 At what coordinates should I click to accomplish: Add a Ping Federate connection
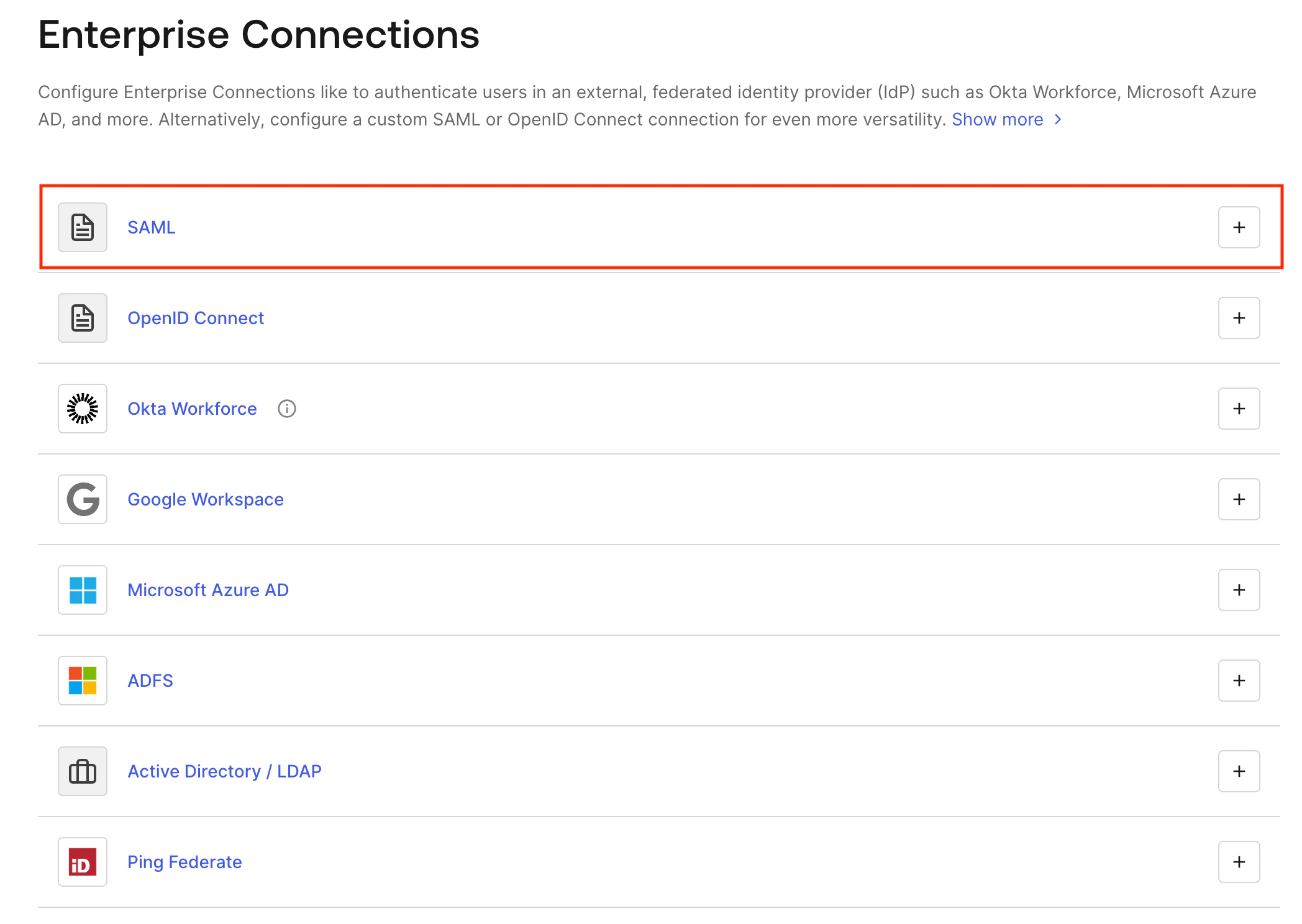click(x=1239, y=862)
